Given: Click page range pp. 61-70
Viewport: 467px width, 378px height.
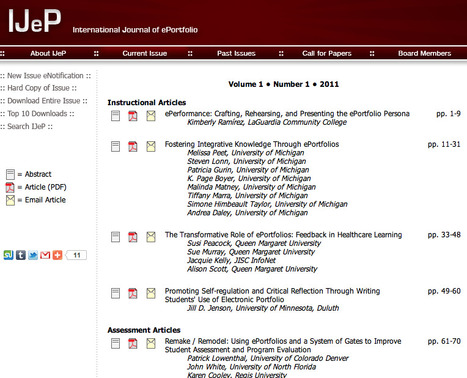Looking at the screenshot, I should pyautogui.click(x=444, y=341).
